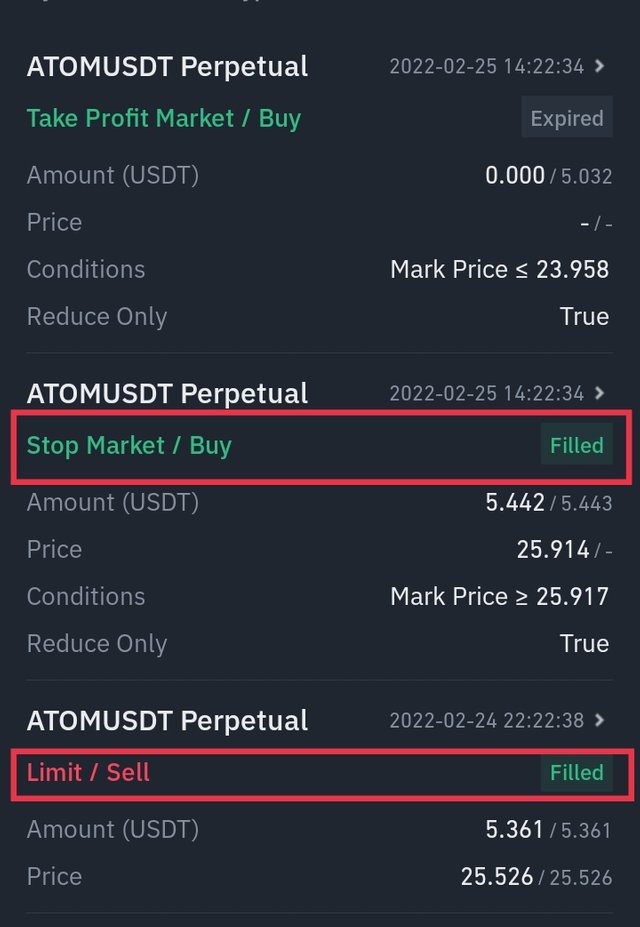Select the Take Profit Market / Buy label
Viewport: 640px width, 927px height.
click(x=164, y=118)
